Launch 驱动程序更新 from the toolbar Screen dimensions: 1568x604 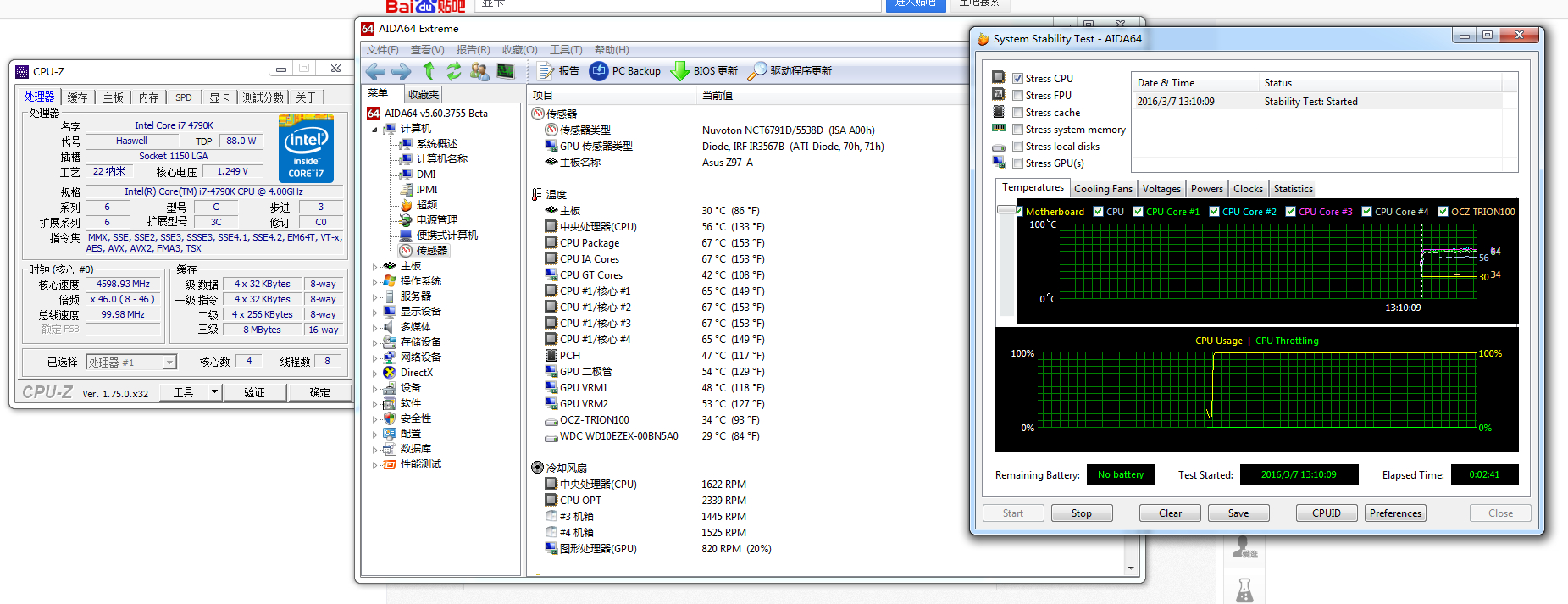(x=790, y=71)
